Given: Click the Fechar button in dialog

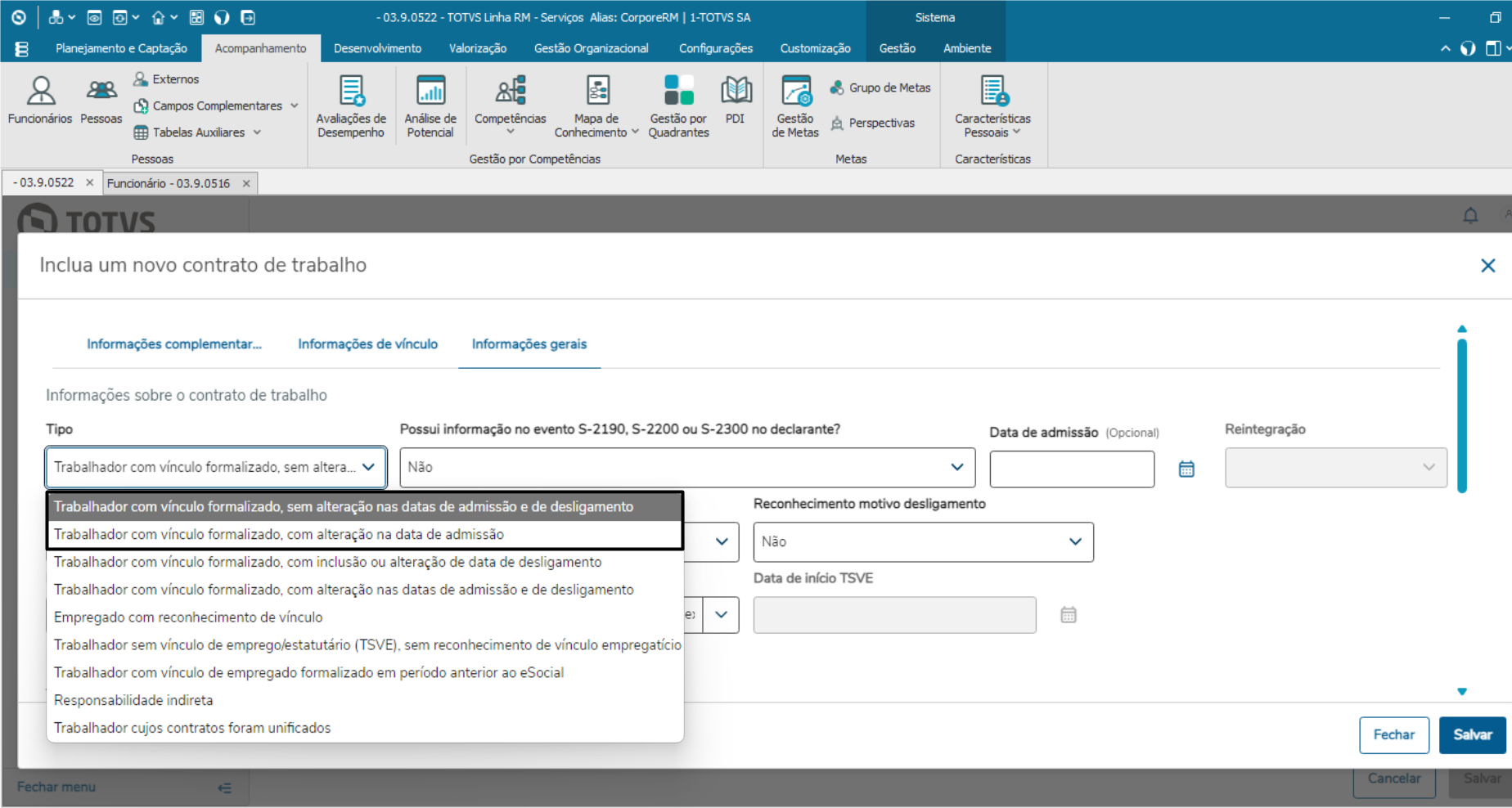Looking at the screenshot, I should point(1394,734).
